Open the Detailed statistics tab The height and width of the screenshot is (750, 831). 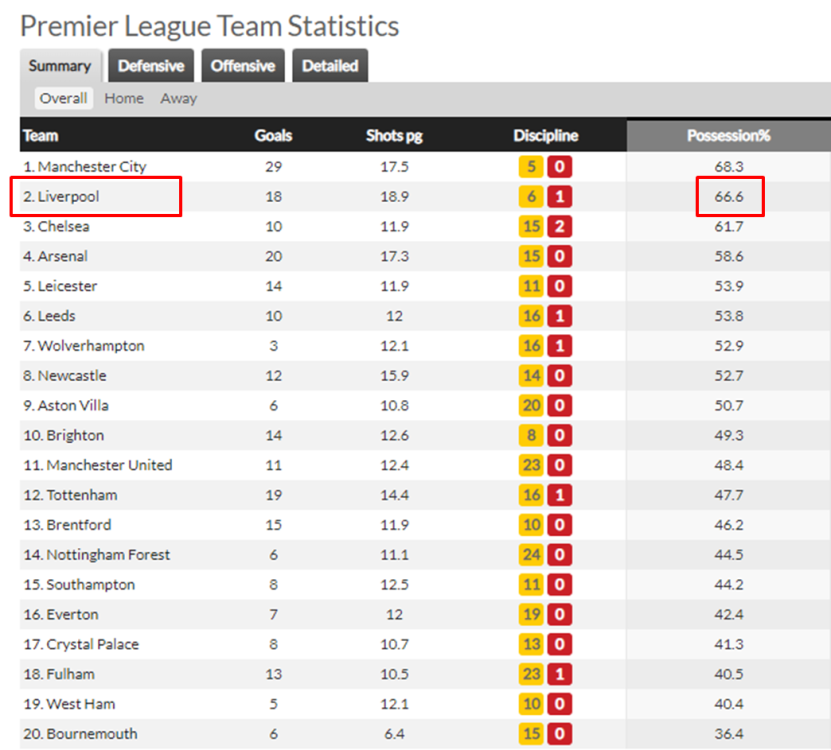tap(330, 66)
